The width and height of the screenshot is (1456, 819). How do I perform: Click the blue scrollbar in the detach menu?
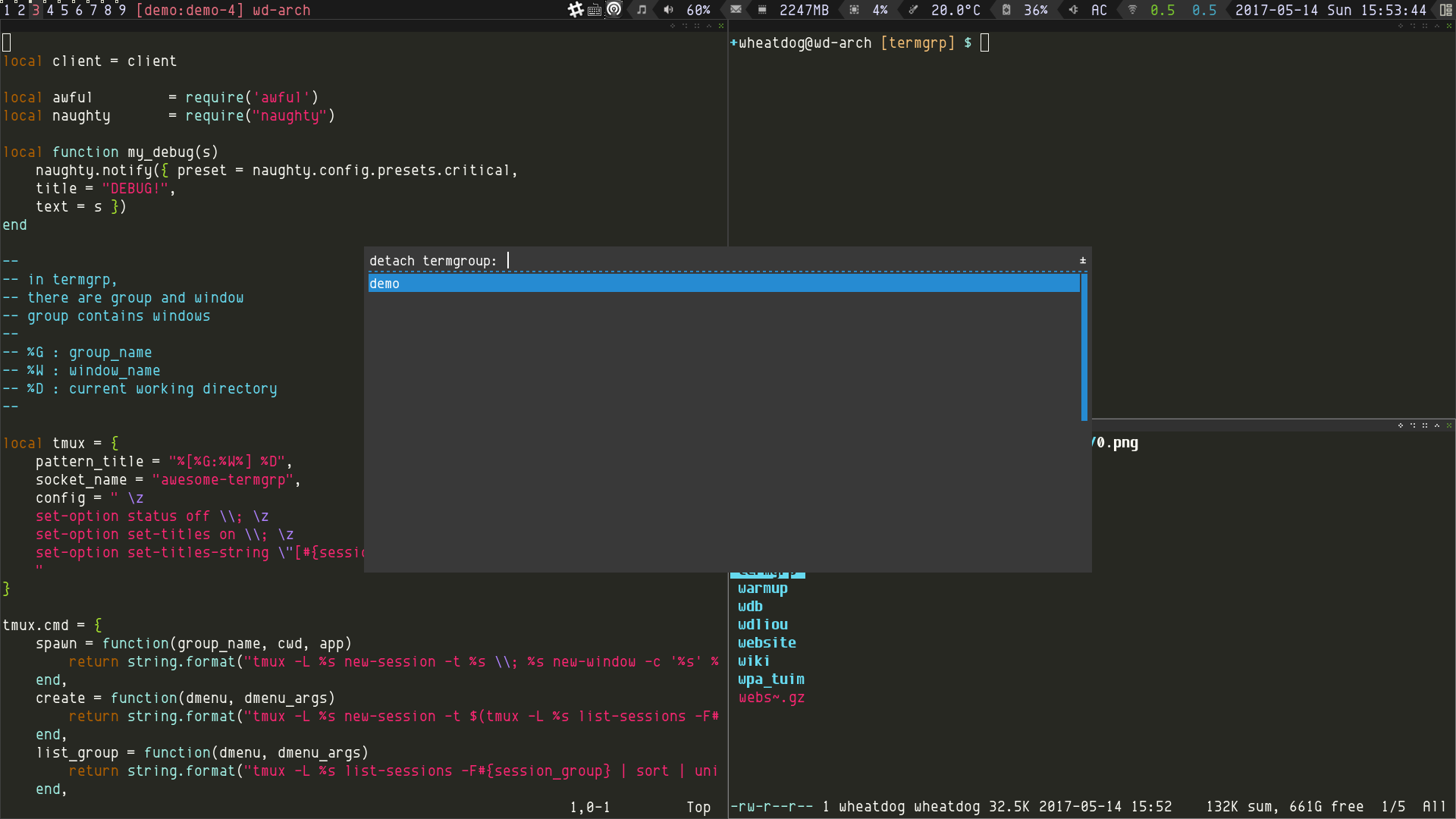(1084, 347)
